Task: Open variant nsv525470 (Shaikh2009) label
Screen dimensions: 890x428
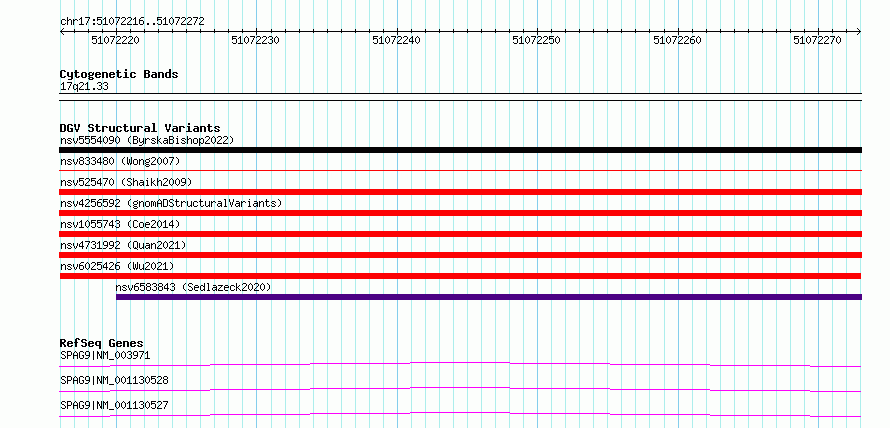Action: coord(126,182)
